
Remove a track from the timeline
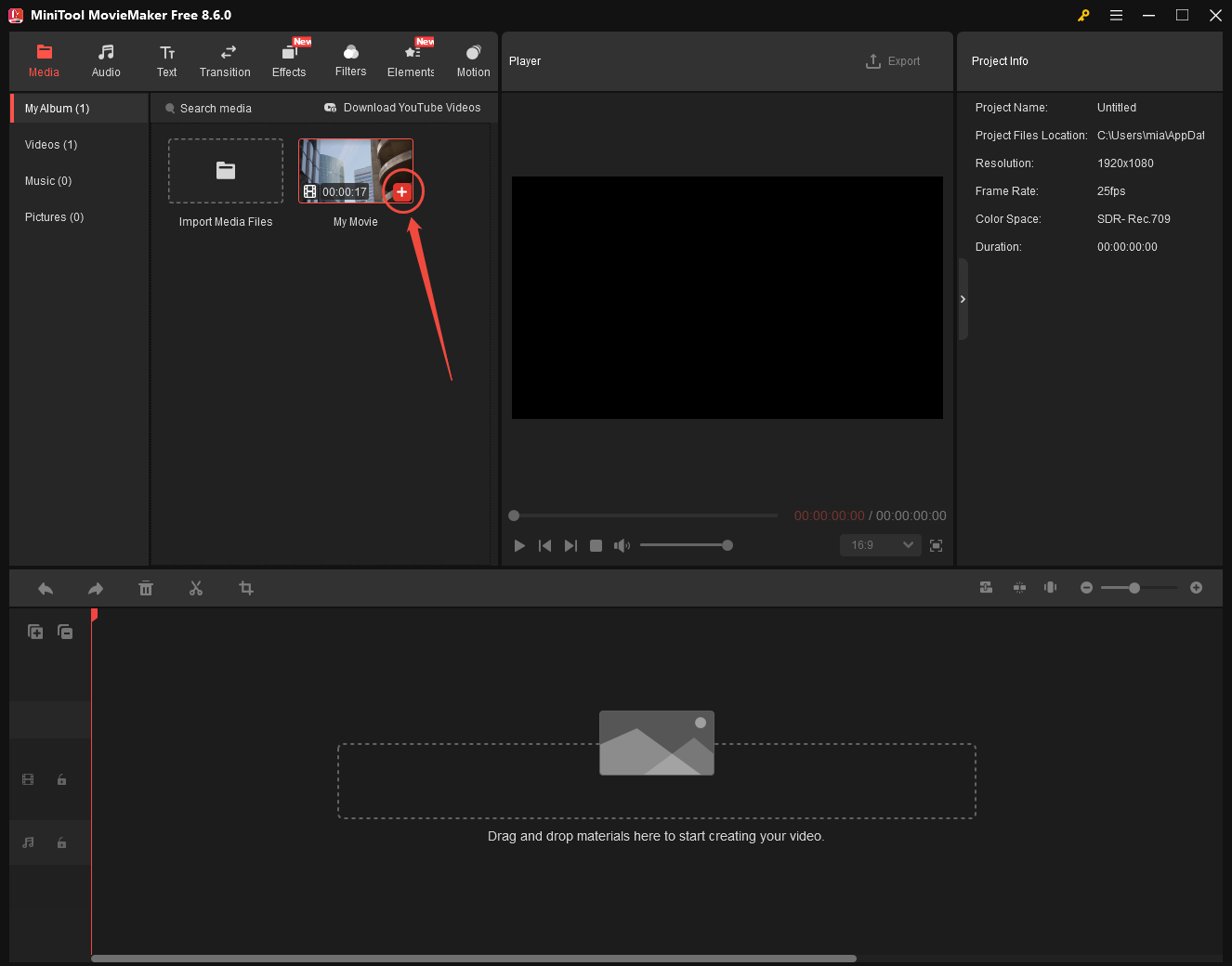pyautogui.click(x=65, y=632)
